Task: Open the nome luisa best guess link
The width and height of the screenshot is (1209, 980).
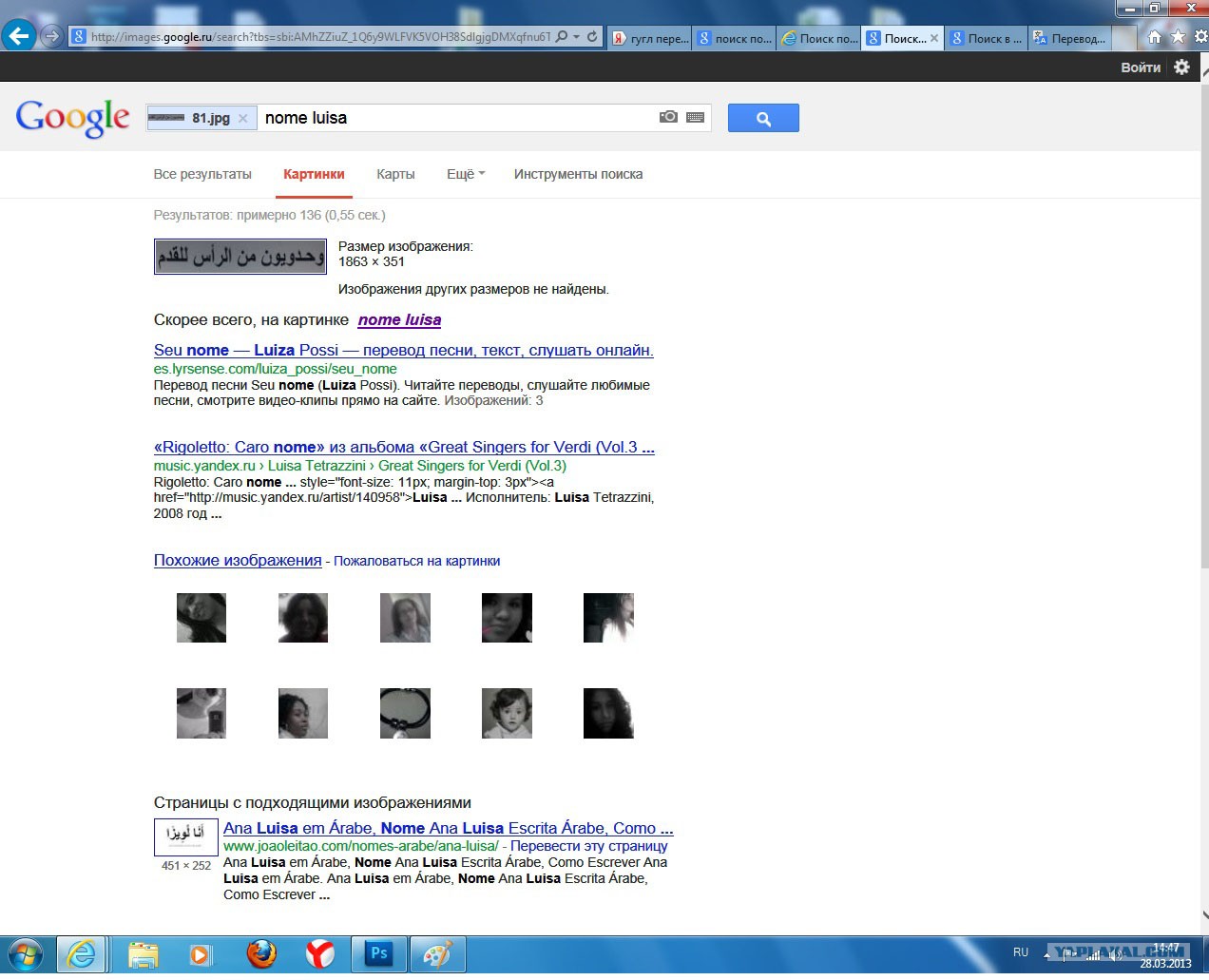Action: click(x=399, y=320)
